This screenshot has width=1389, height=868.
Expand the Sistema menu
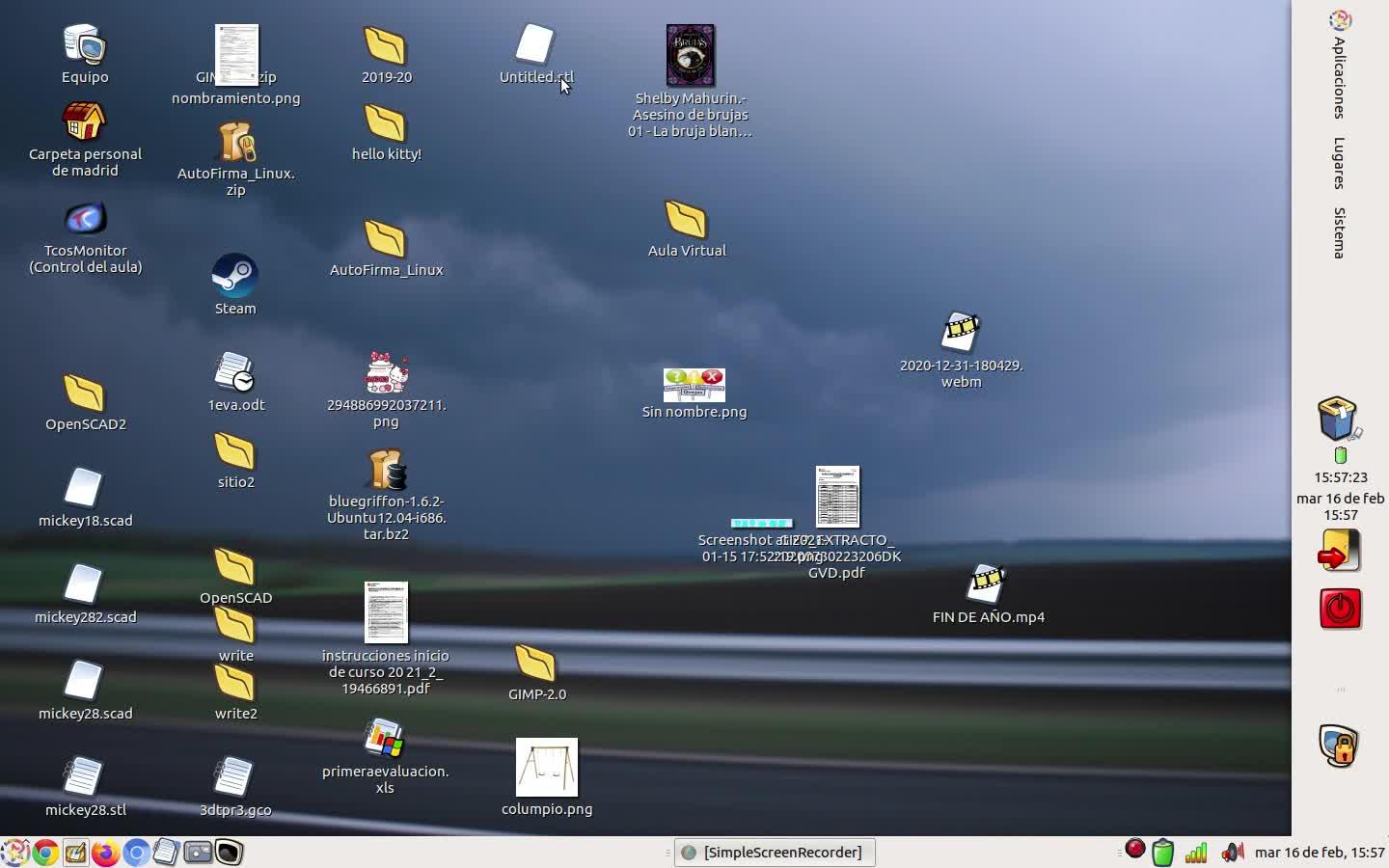coord(1339,232)
